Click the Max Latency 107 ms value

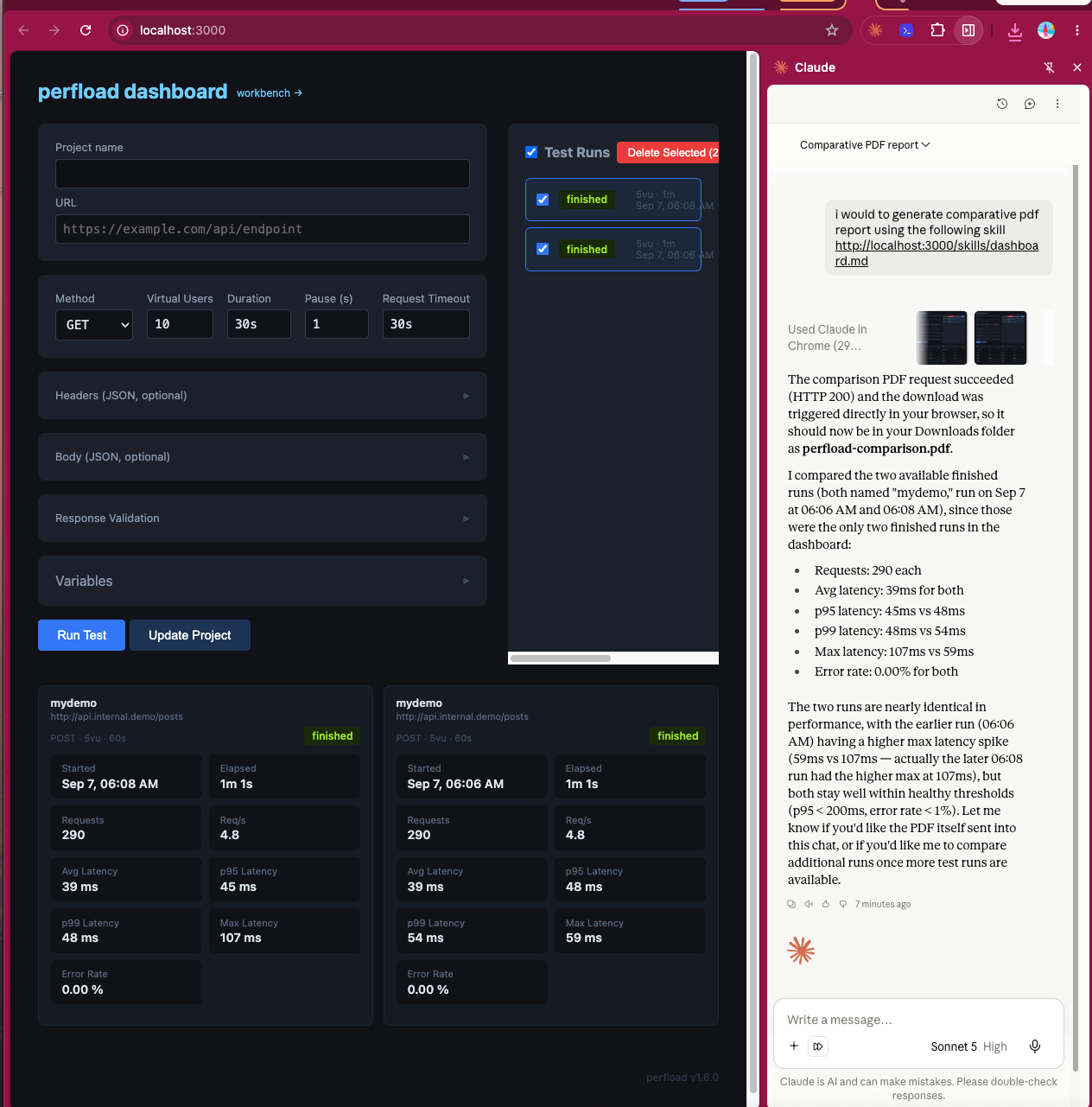click(x=241, y=938)
